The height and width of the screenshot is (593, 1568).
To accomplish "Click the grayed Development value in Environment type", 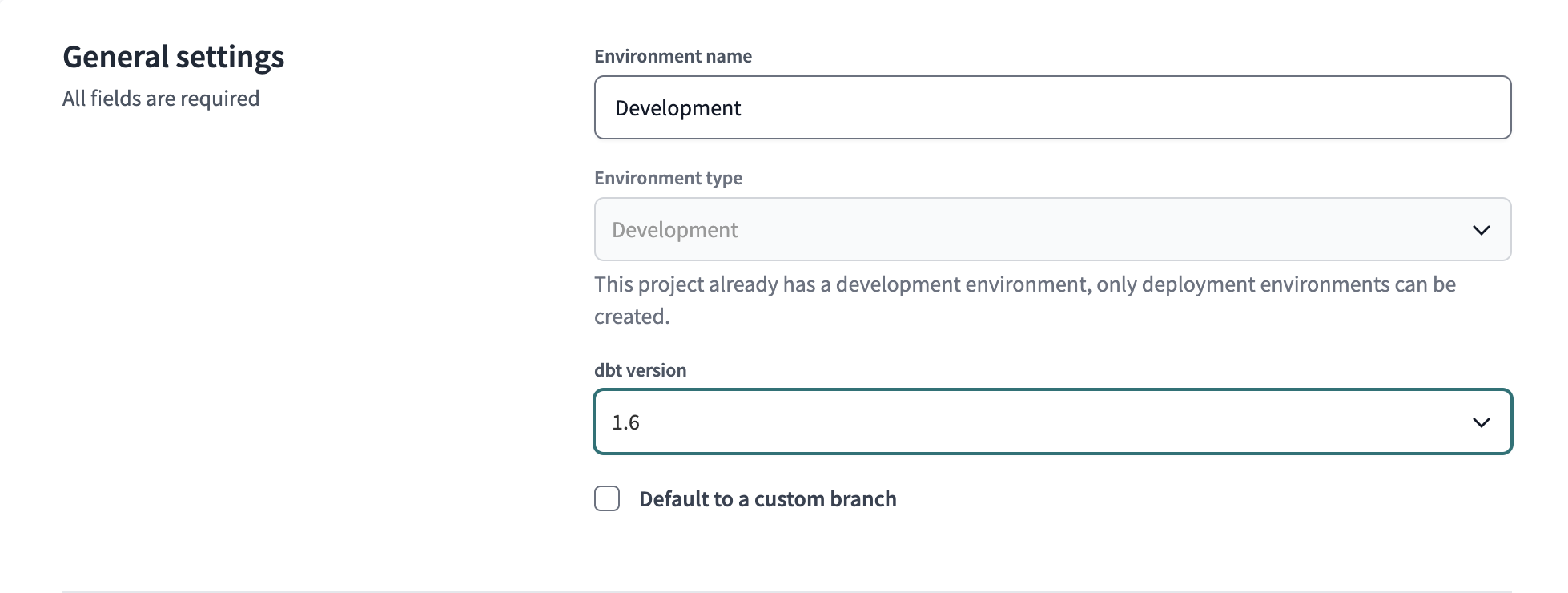I will click(674, 230).
